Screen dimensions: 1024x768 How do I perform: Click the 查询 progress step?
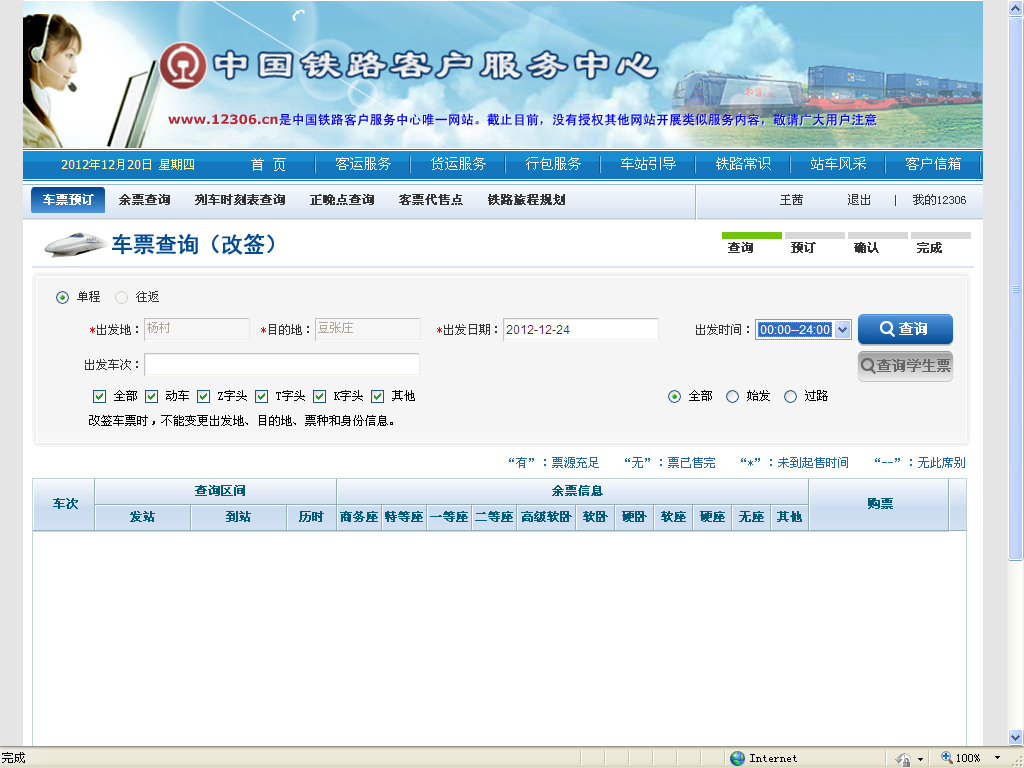click(741, 248)
